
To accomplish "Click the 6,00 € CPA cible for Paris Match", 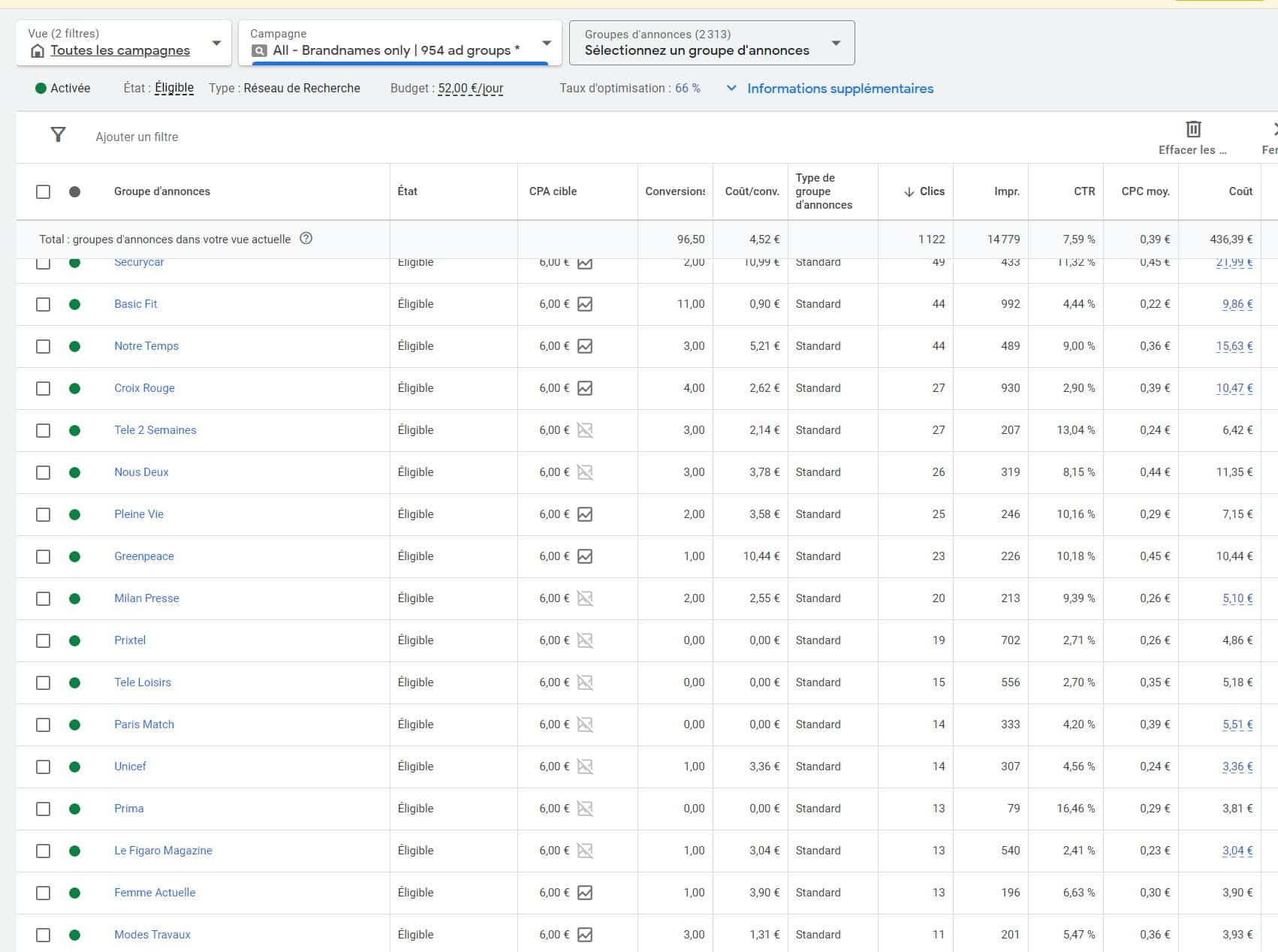I will 554,725.
